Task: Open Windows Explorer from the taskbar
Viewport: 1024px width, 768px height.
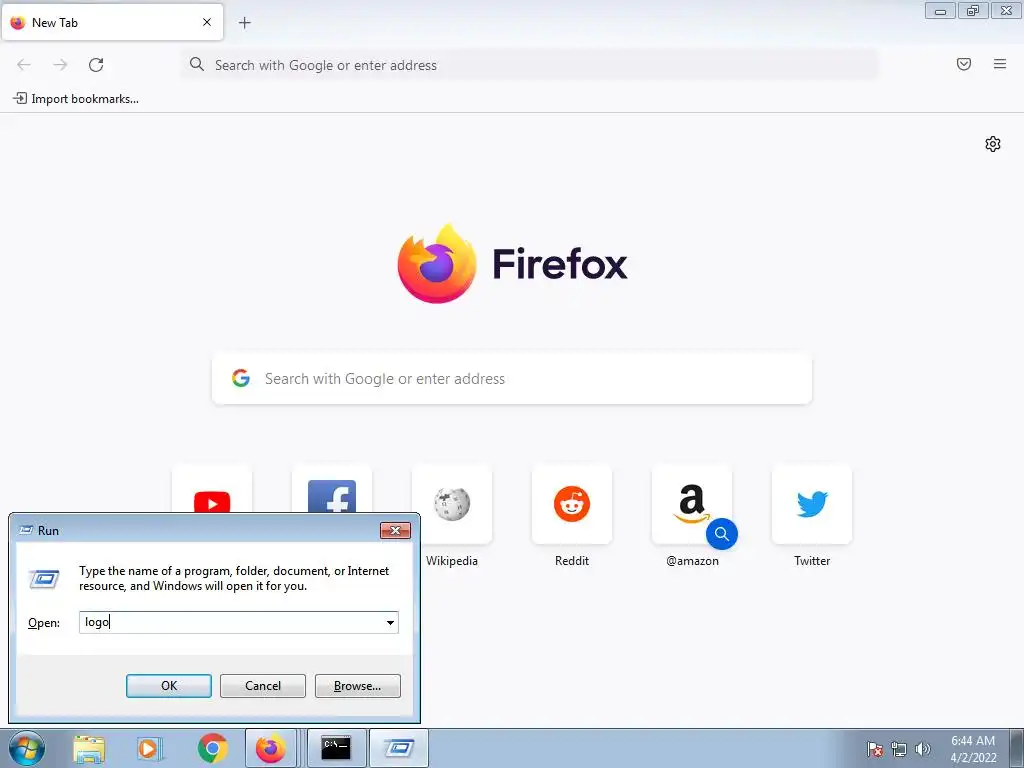Action: [89, 748]
